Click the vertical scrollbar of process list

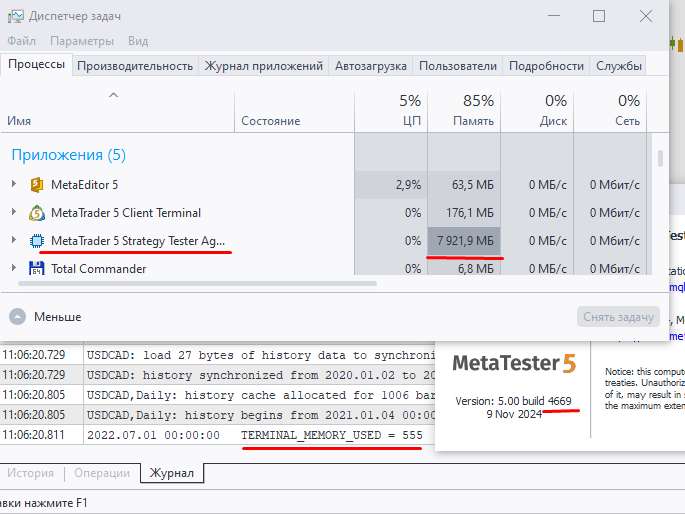(660, 159)
